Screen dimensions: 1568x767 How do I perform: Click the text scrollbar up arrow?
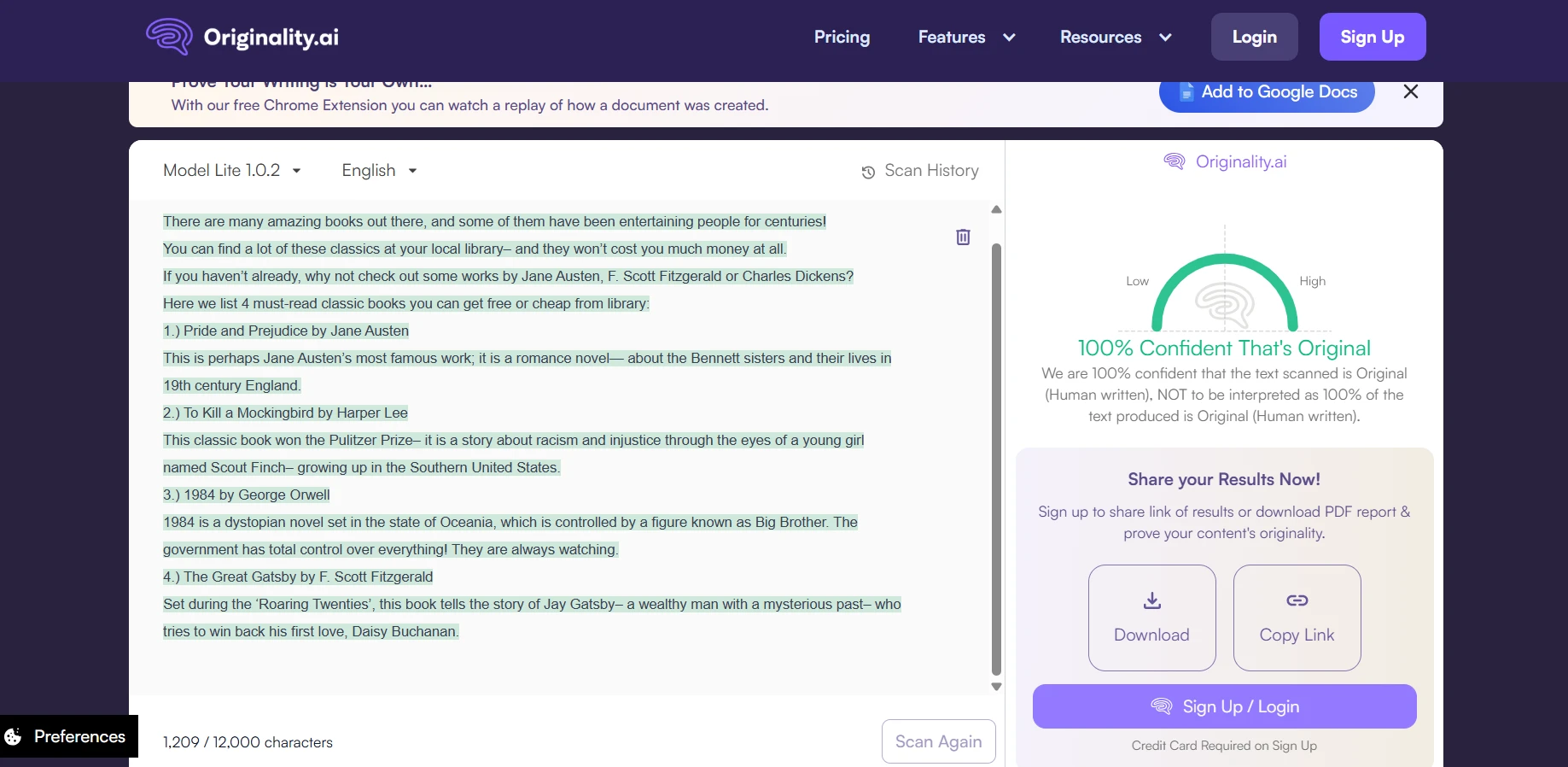996,209
